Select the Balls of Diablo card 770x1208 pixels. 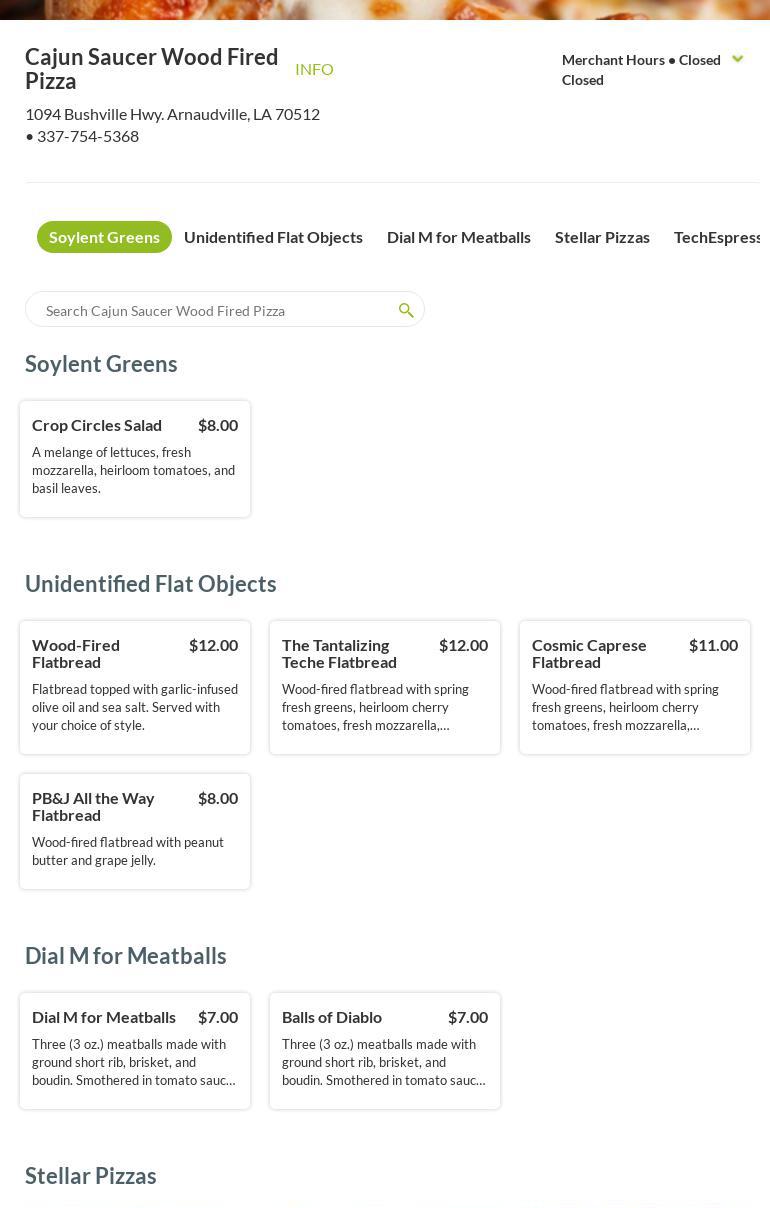tap(385, 1051)
